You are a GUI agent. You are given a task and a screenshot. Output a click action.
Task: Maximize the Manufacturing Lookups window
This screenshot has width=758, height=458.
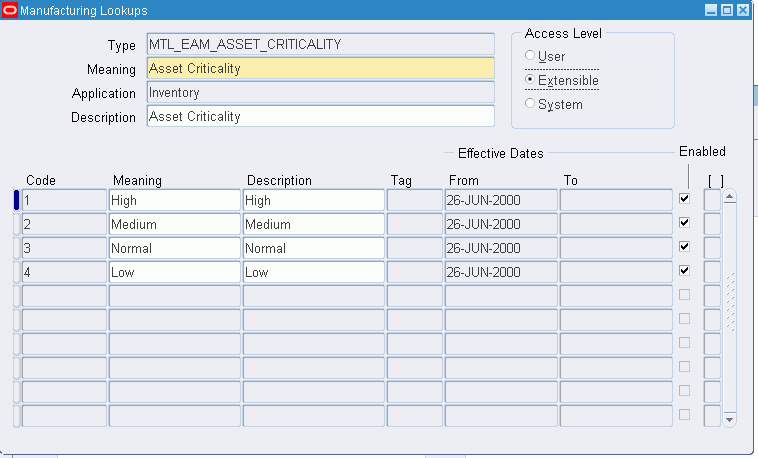tap(727, 10)
